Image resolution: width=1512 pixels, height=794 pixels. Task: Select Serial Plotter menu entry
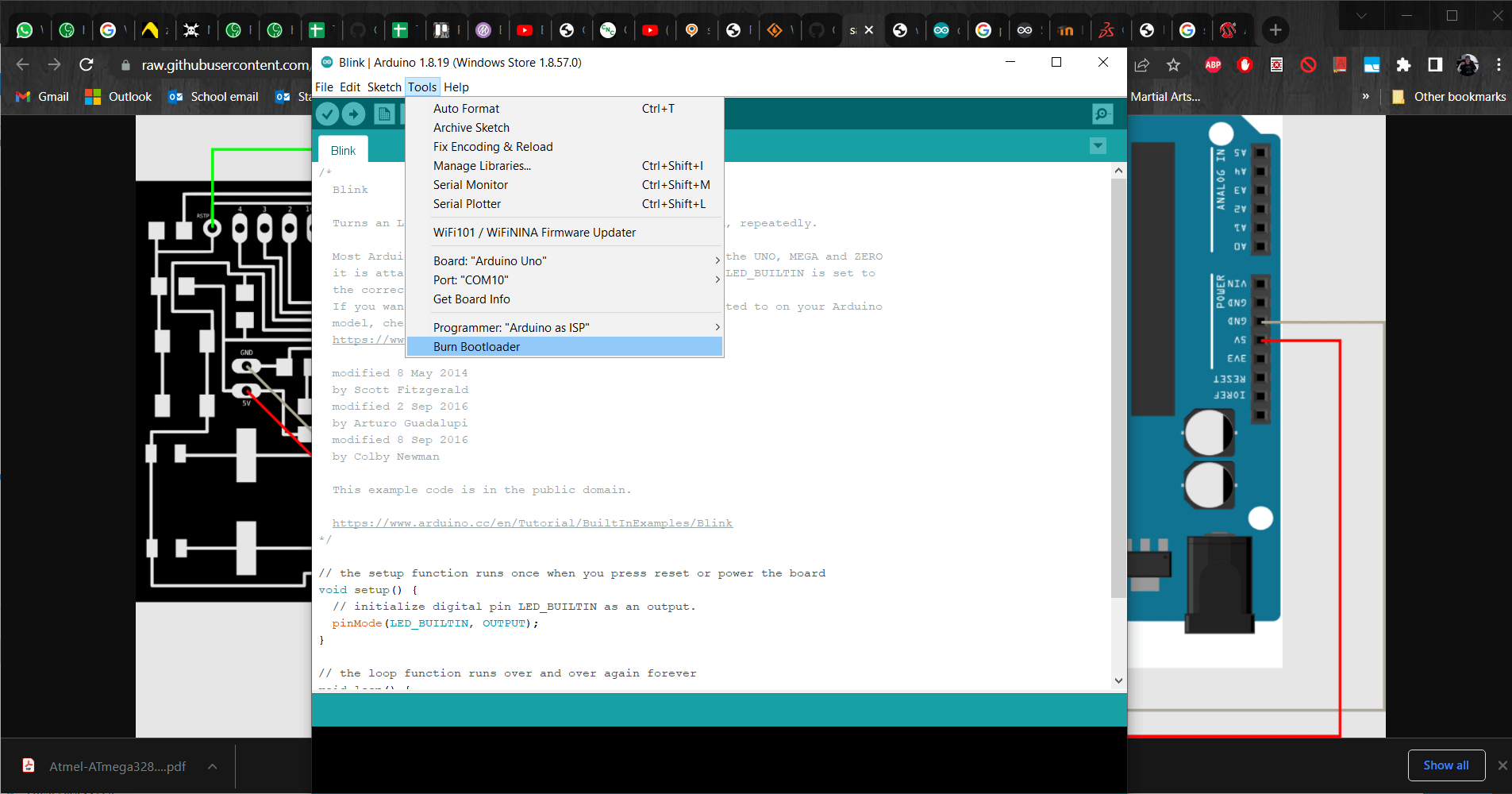click(x=564, y=204)
